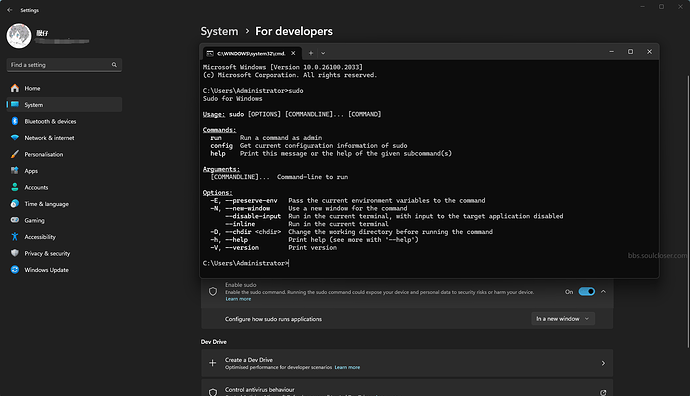Open Control antivirus behaviour external link icon
Image resolution: width=690 pixels, height=396 pixels.
coord(603,392)
